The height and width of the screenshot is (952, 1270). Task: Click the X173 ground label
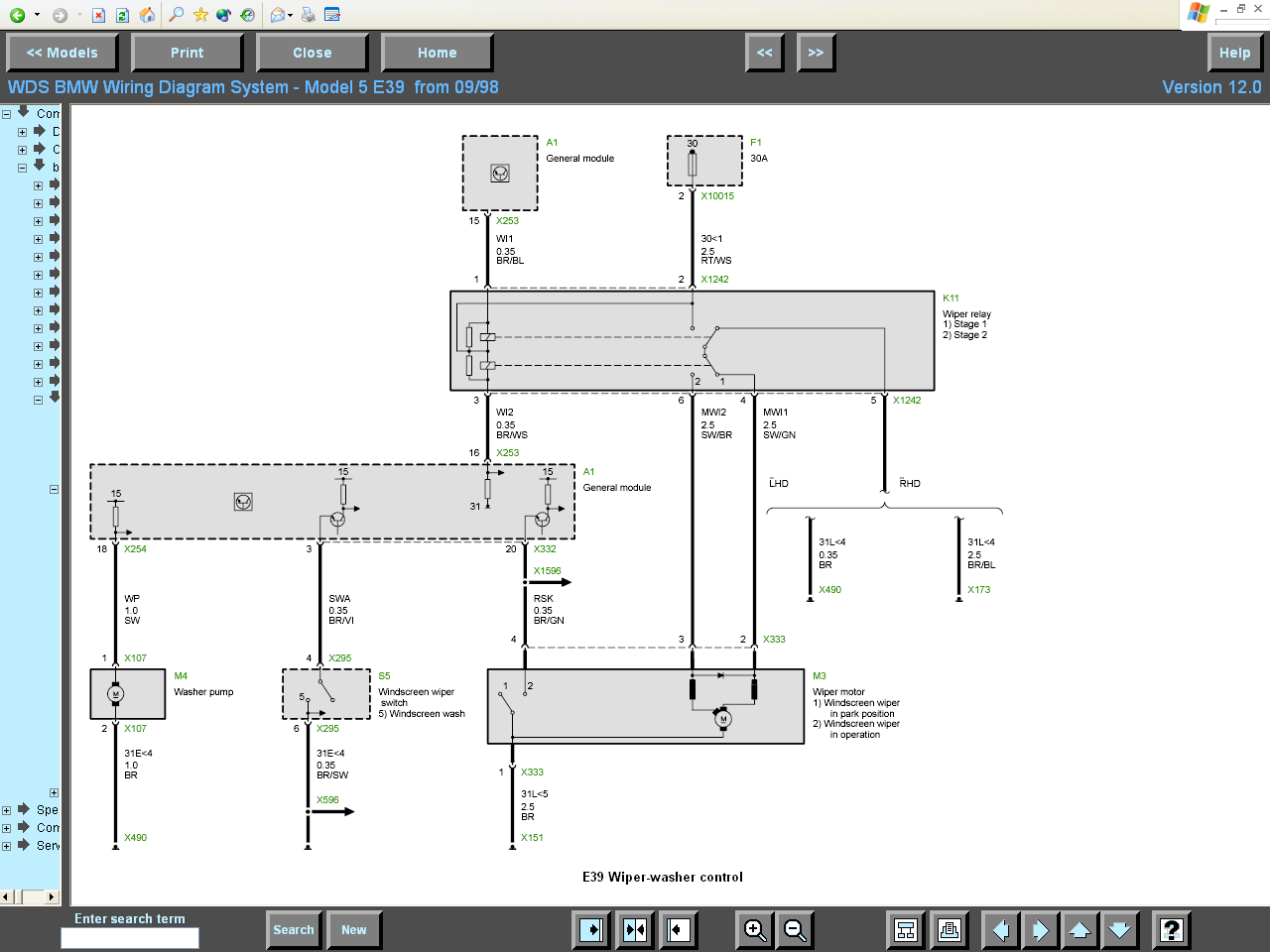(x=978, y=590)
